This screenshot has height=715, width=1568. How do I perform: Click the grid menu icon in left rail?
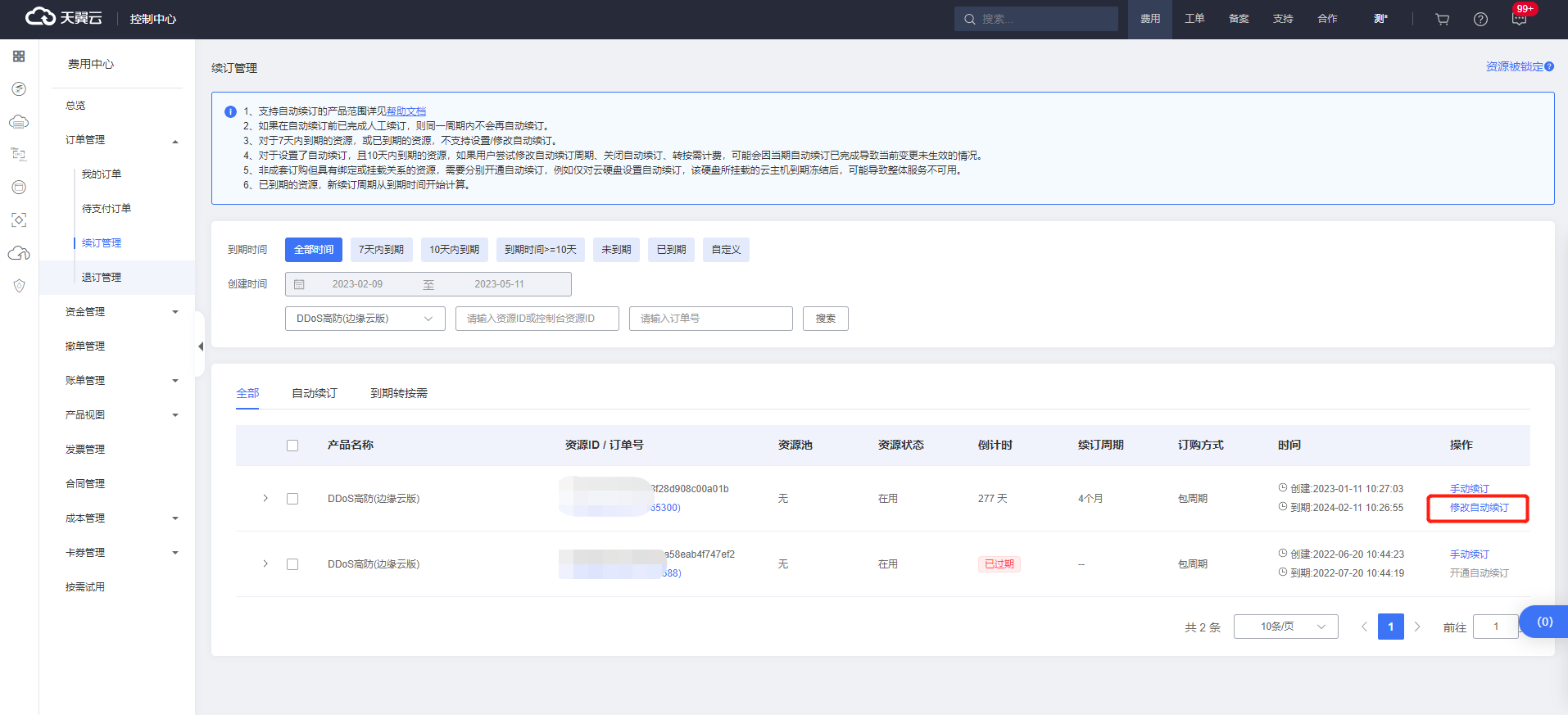[19, 56]
